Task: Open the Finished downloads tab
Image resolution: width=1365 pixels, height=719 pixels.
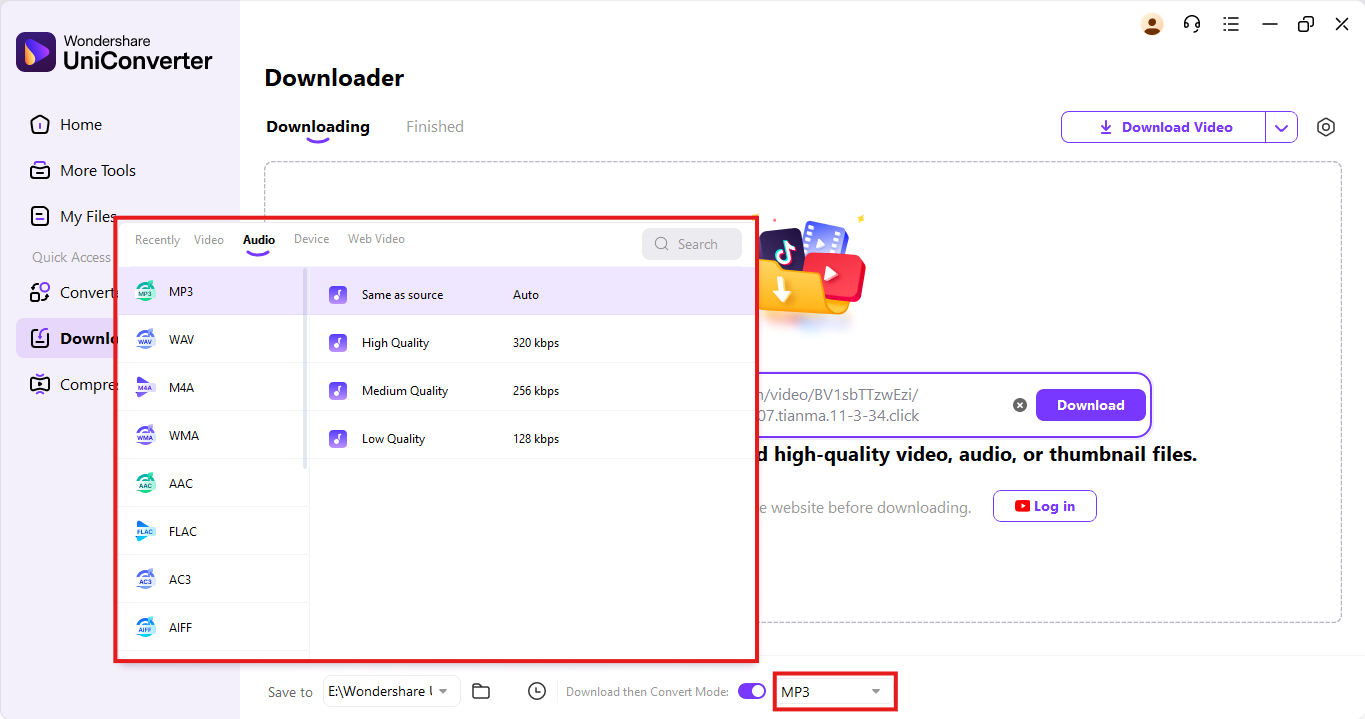Action: click(435, 127)
